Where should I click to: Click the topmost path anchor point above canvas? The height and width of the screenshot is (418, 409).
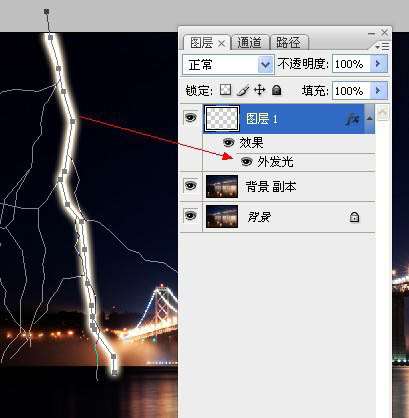47,12
